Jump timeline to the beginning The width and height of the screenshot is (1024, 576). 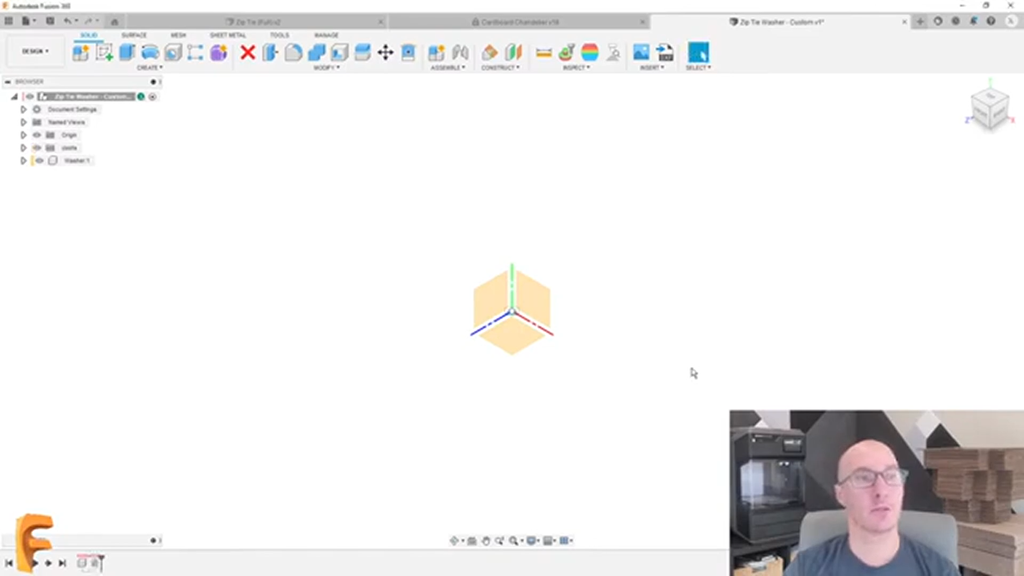[x=9, y=563]
